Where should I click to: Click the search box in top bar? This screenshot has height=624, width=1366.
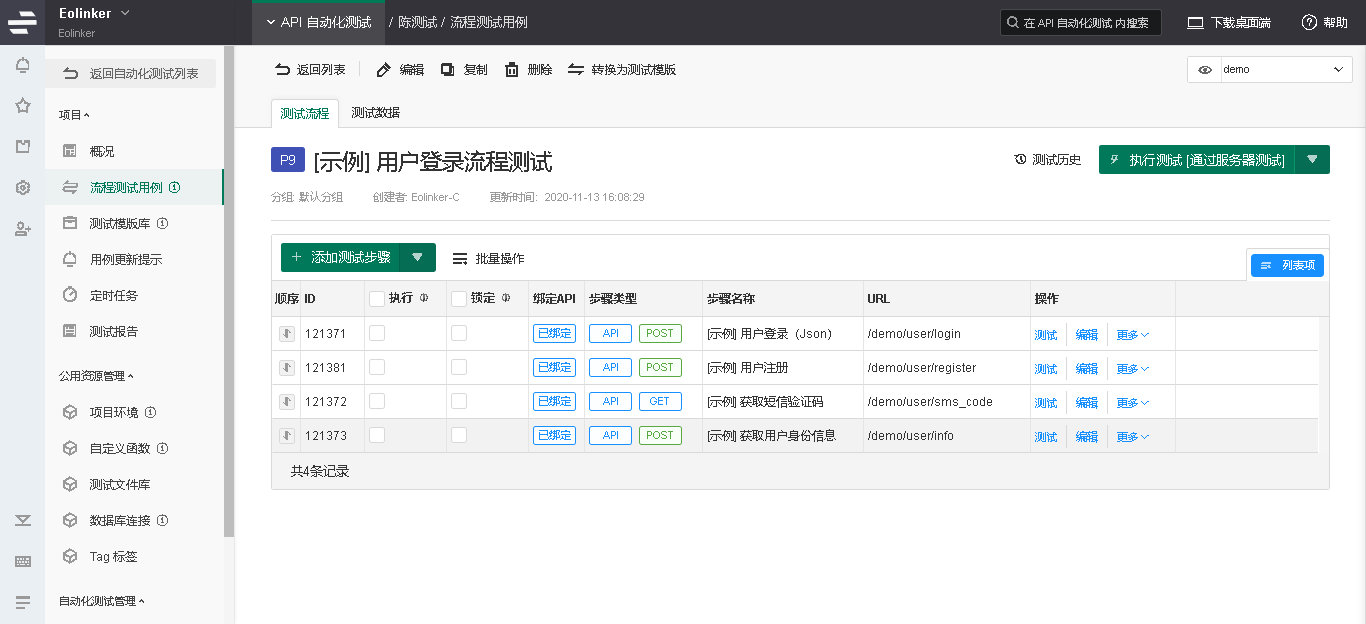1081,22
